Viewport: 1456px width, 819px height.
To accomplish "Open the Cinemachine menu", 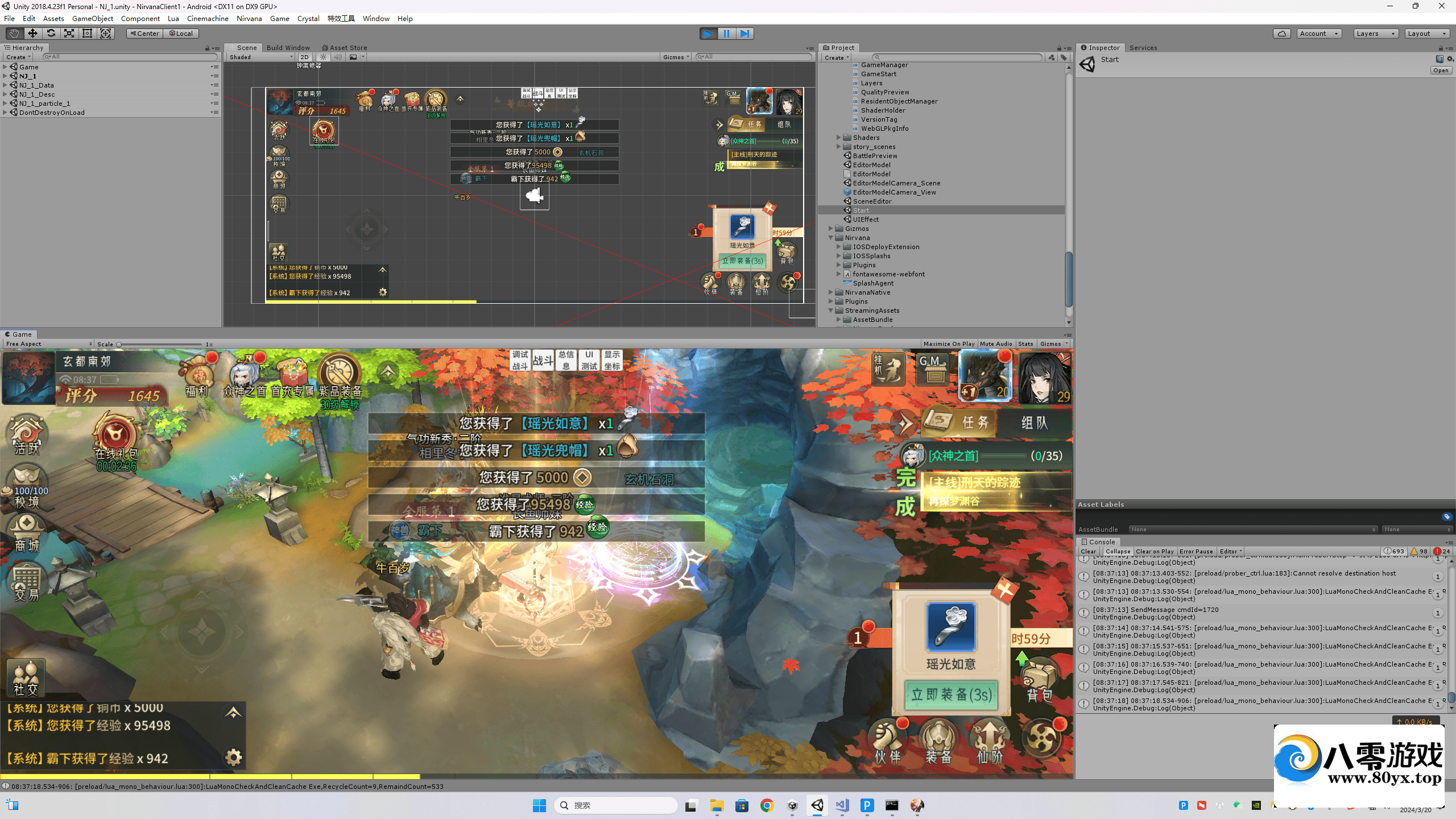I will [208, 19].
